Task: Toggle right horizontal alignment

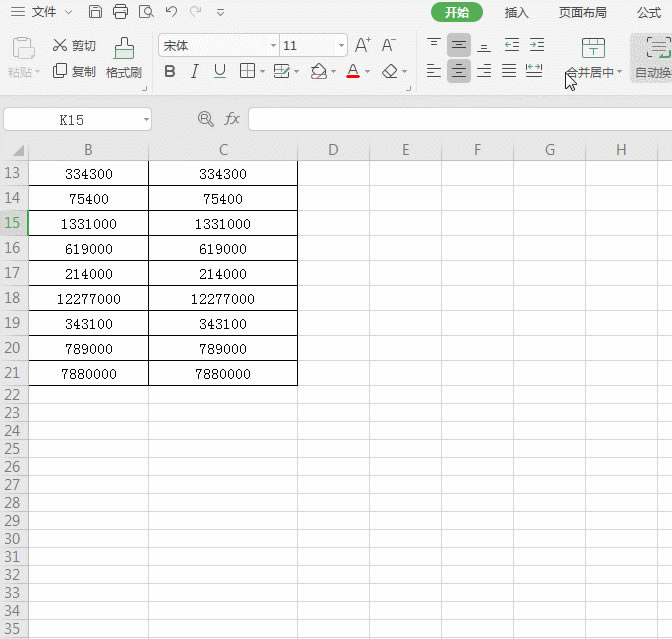Action: 484,71
